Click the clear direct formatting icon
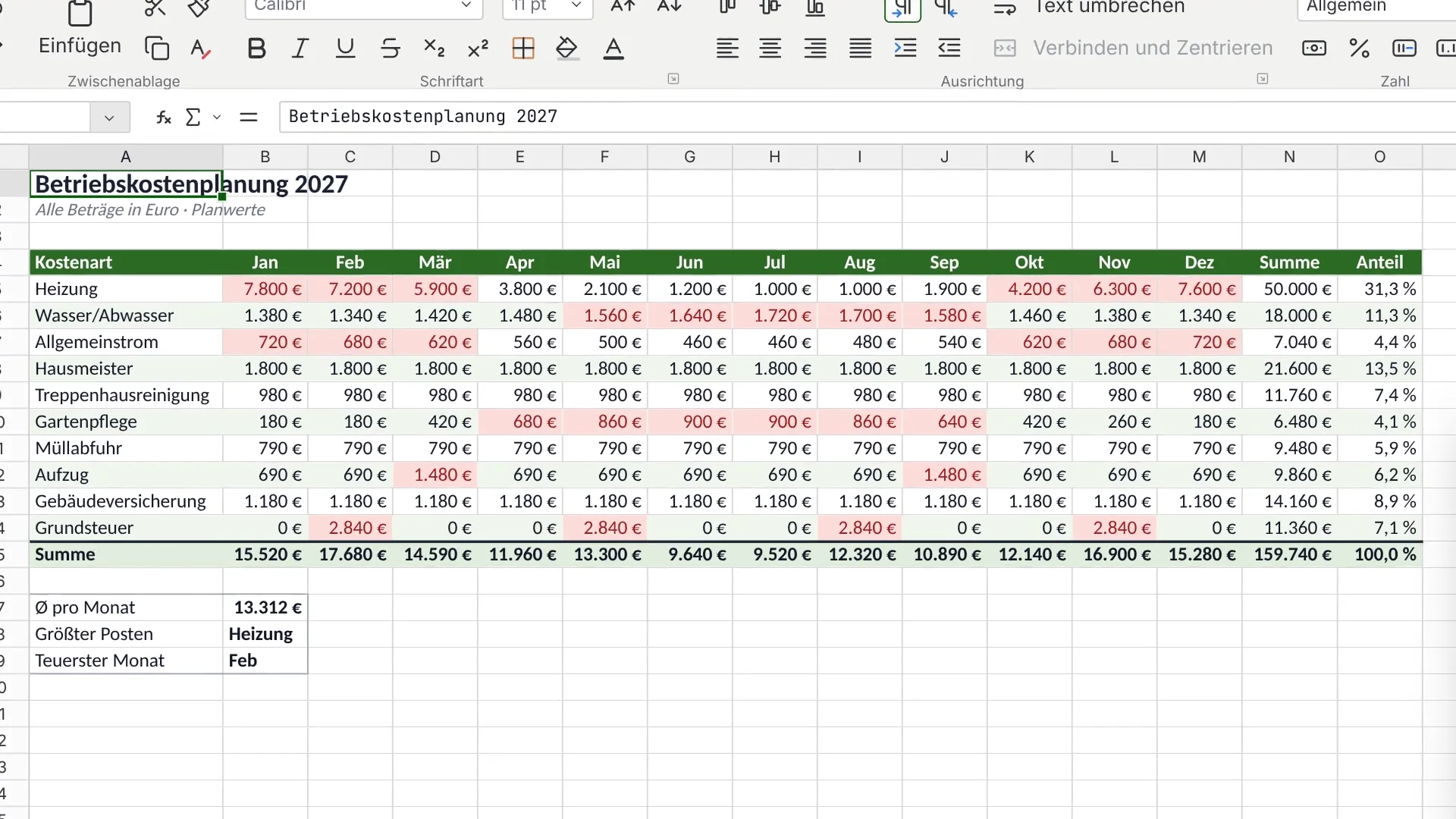Viewport: 1456px width, 819px height. (200, 49)
